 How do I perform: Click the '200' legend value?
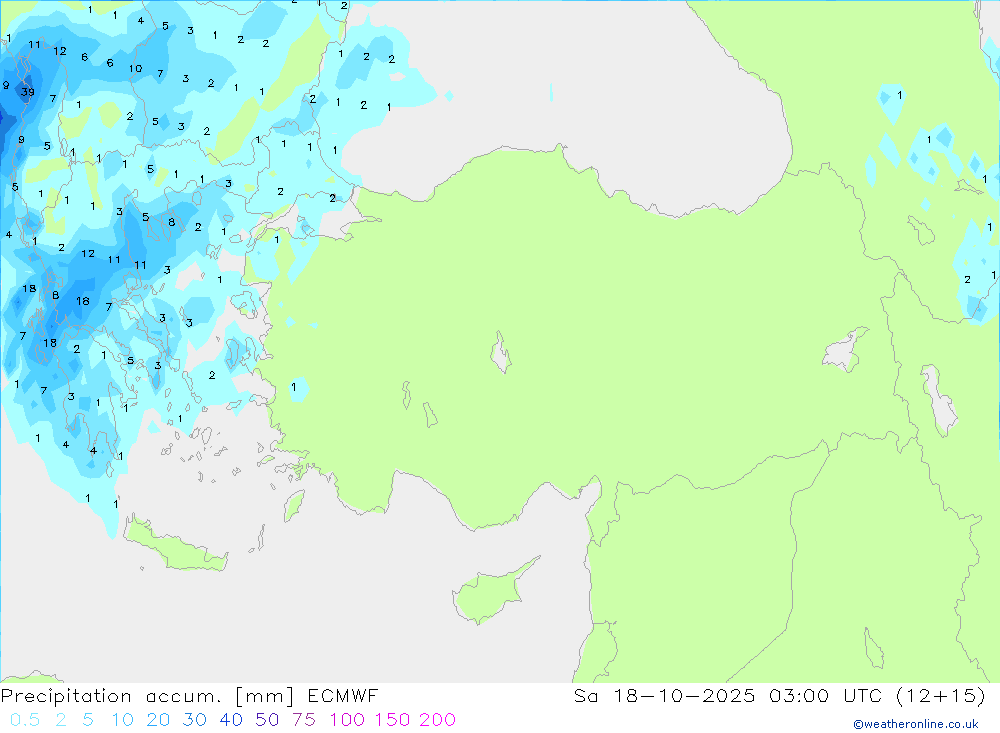point(438,720)
